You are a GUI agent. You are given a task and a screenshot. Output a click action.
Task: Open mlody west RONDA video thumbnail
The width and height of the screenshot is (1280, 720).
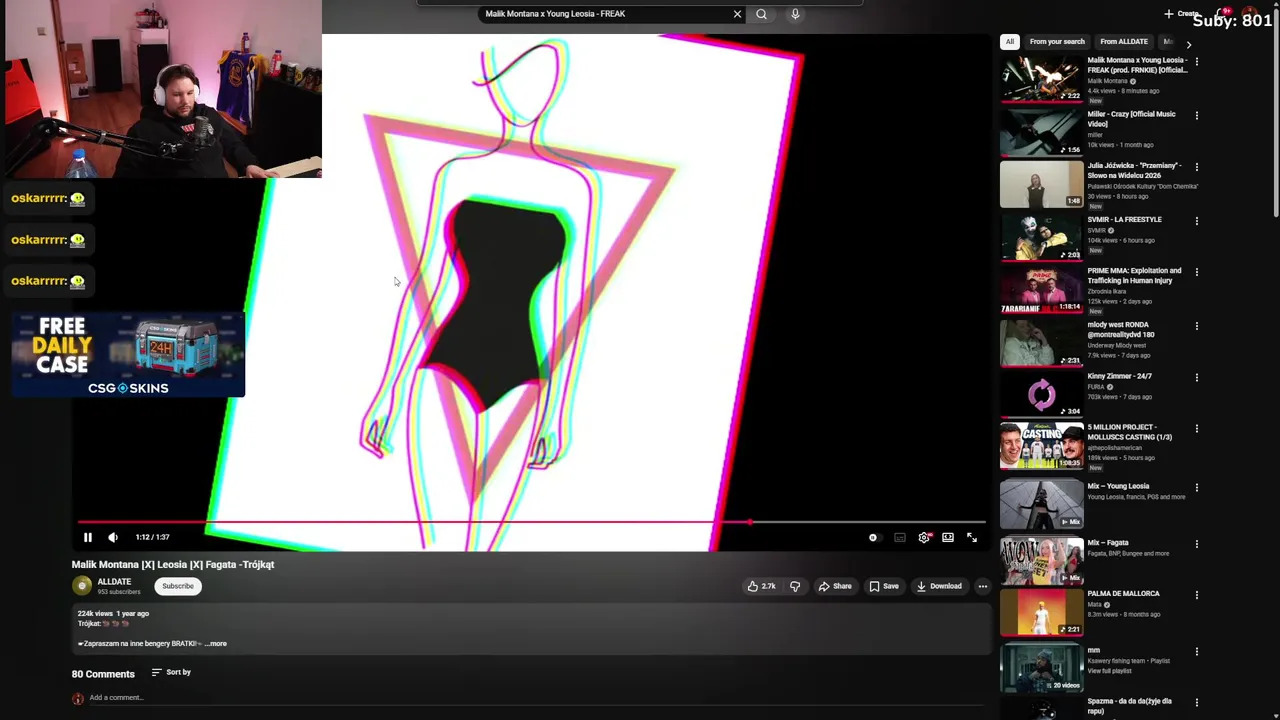coord(1041,343)
